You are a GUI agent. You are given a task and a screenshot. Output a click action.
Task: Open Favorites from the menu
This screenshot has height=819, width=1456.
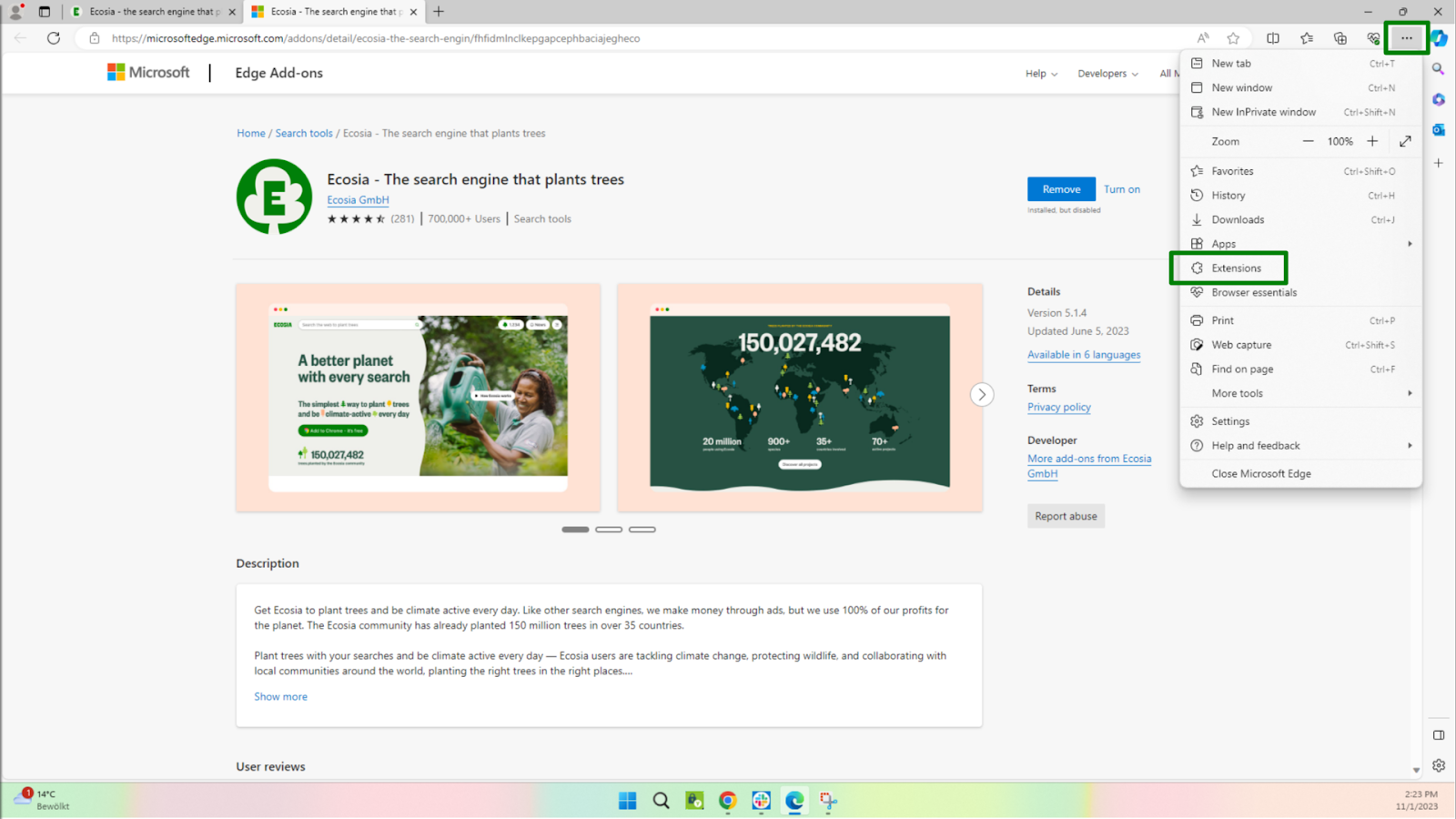tap(1300, 171)
